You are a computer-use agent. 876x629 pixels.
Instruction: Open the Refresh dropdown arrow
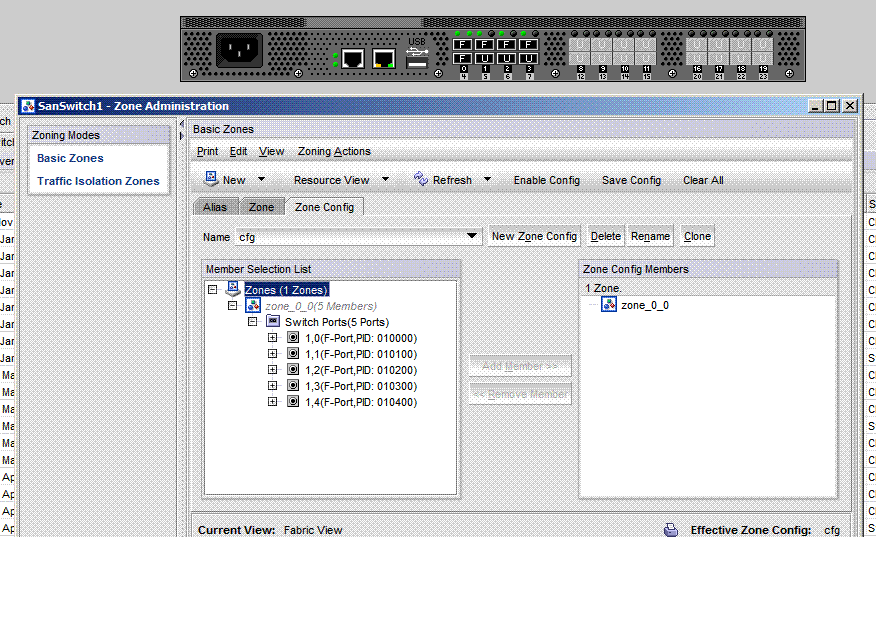pos(487,179)
